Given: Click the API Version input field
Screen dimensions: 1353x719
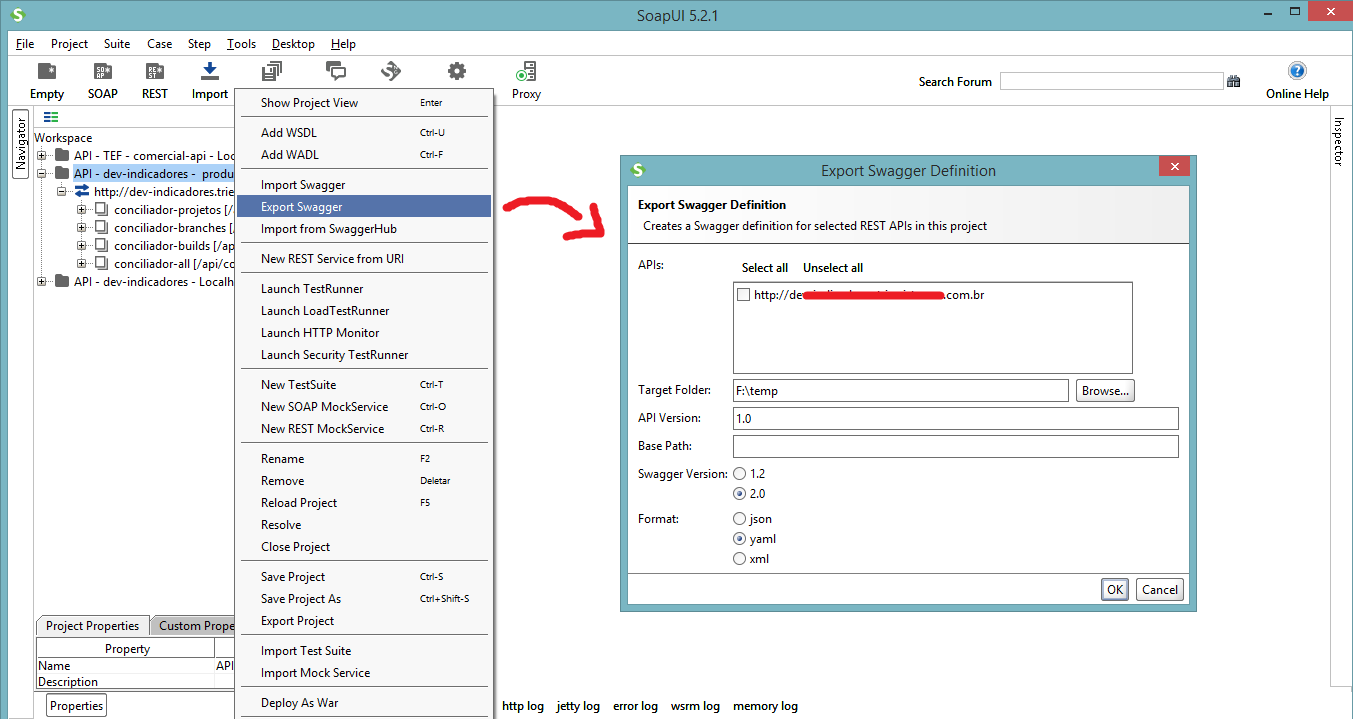Looking at the screenshot, I should click(x=956, y=418).
